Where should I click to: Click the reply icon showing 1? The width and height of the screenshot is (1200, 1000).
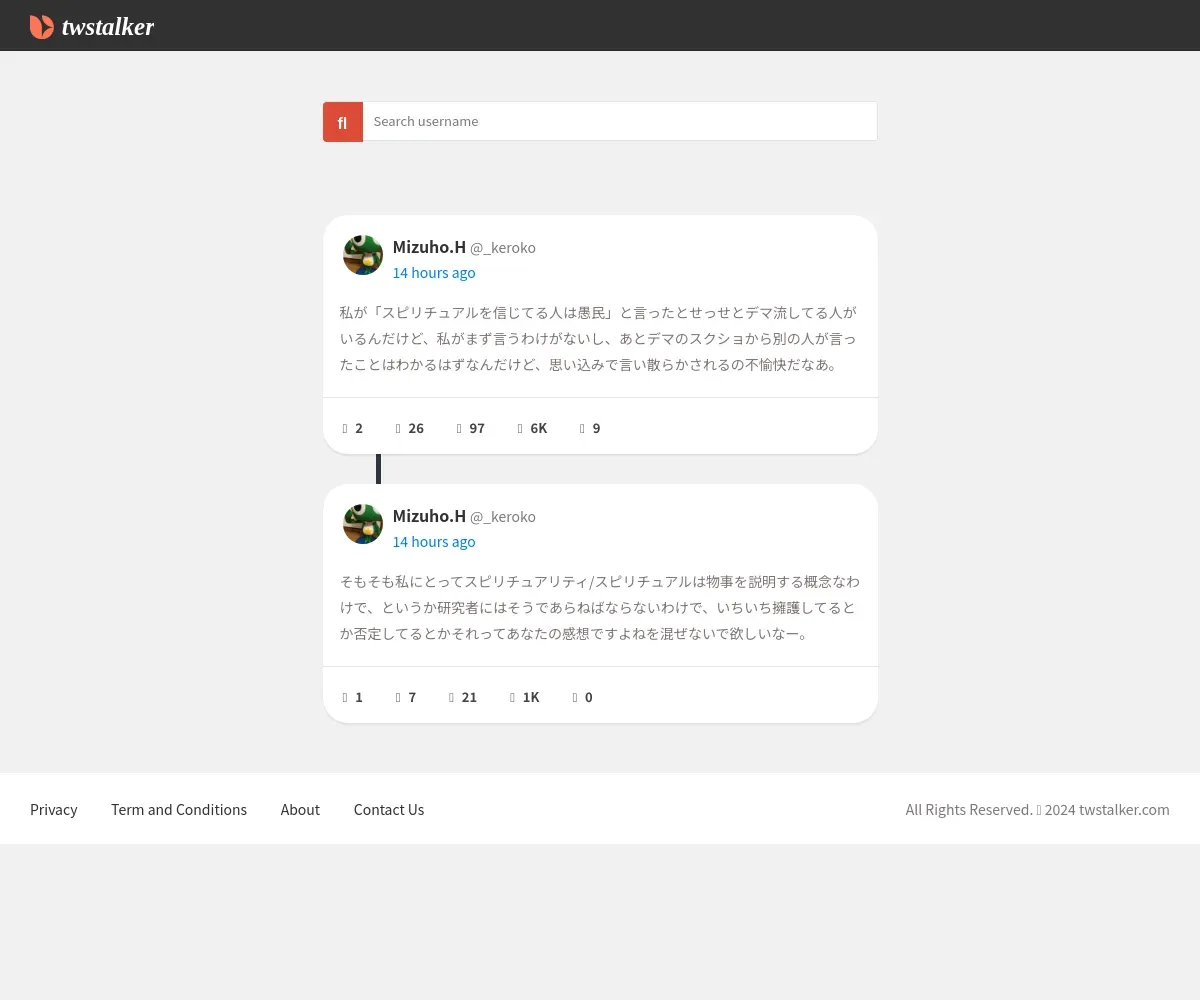pyautogui.click(x=345, y=697)
